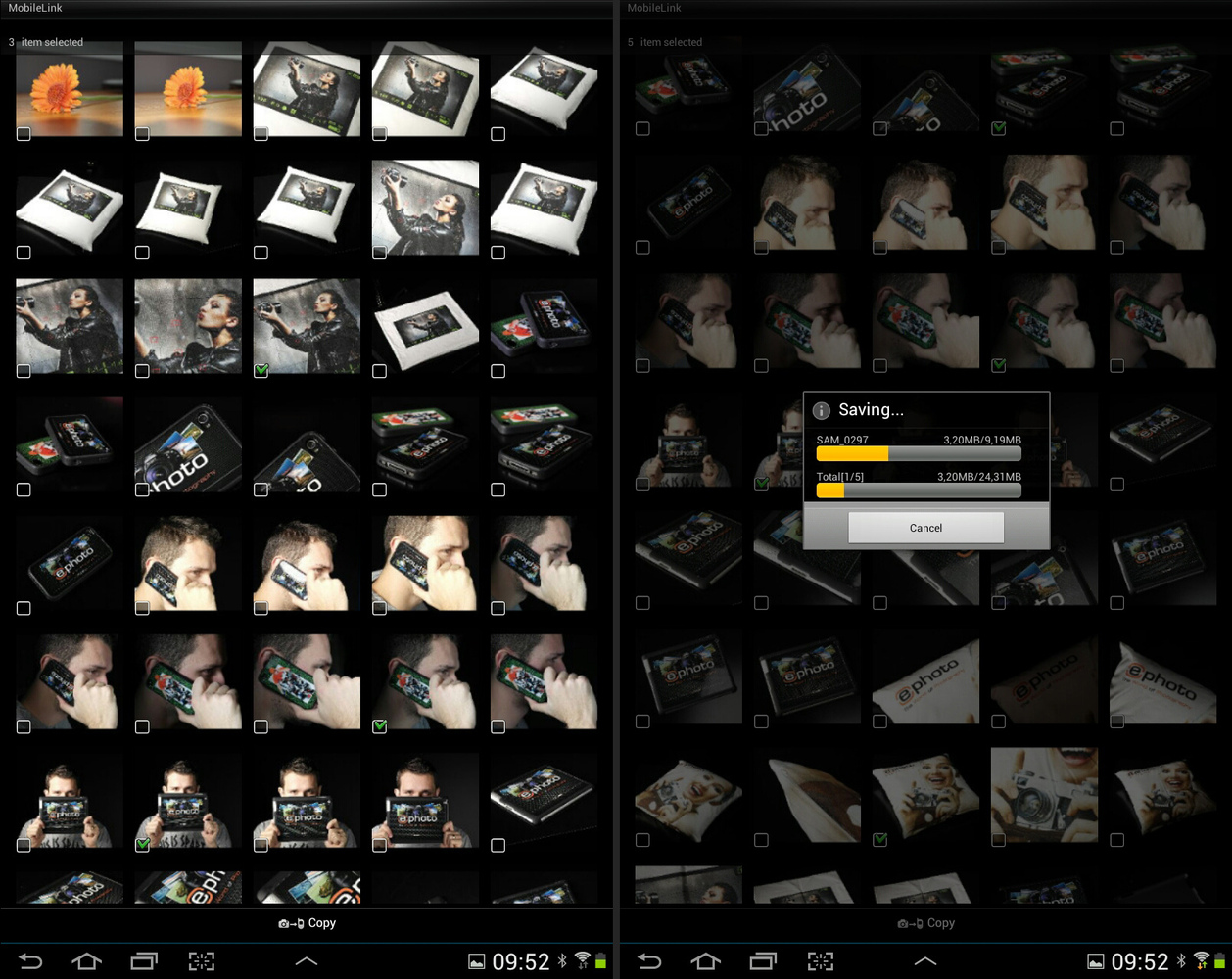
Task: Tap the Back arrow in left navigation bar
Action: click(x=30, y=961)
